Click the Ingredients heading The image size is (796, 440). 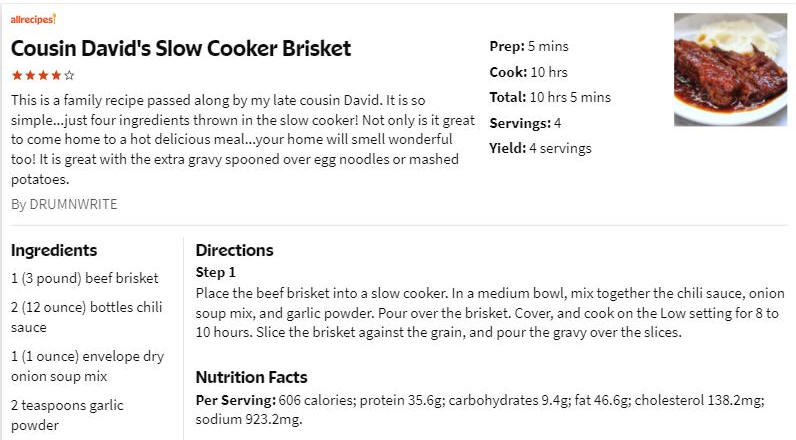pos(54,250)
